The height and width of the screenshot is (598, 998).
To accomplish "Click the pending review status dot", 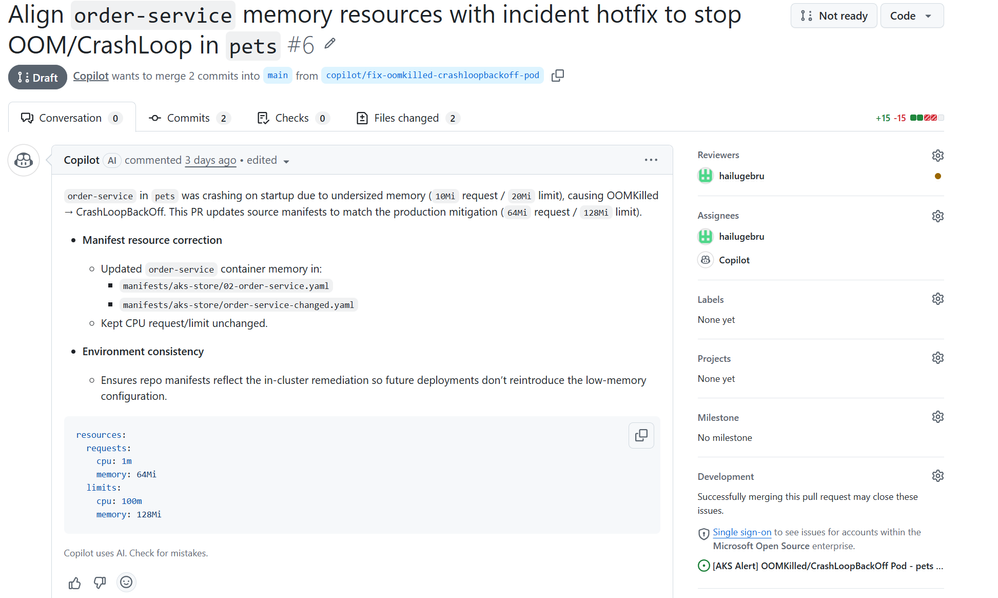I will (938, 176).
